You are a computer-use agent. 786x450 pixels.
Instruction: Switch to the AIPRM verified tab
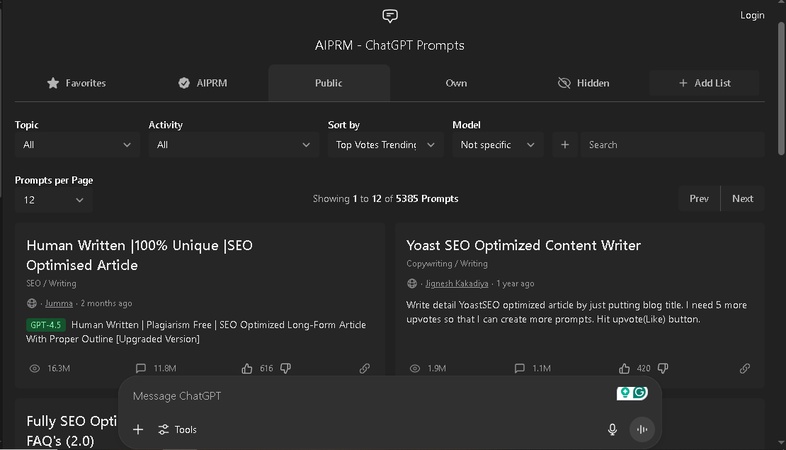[x=203, y=83]
